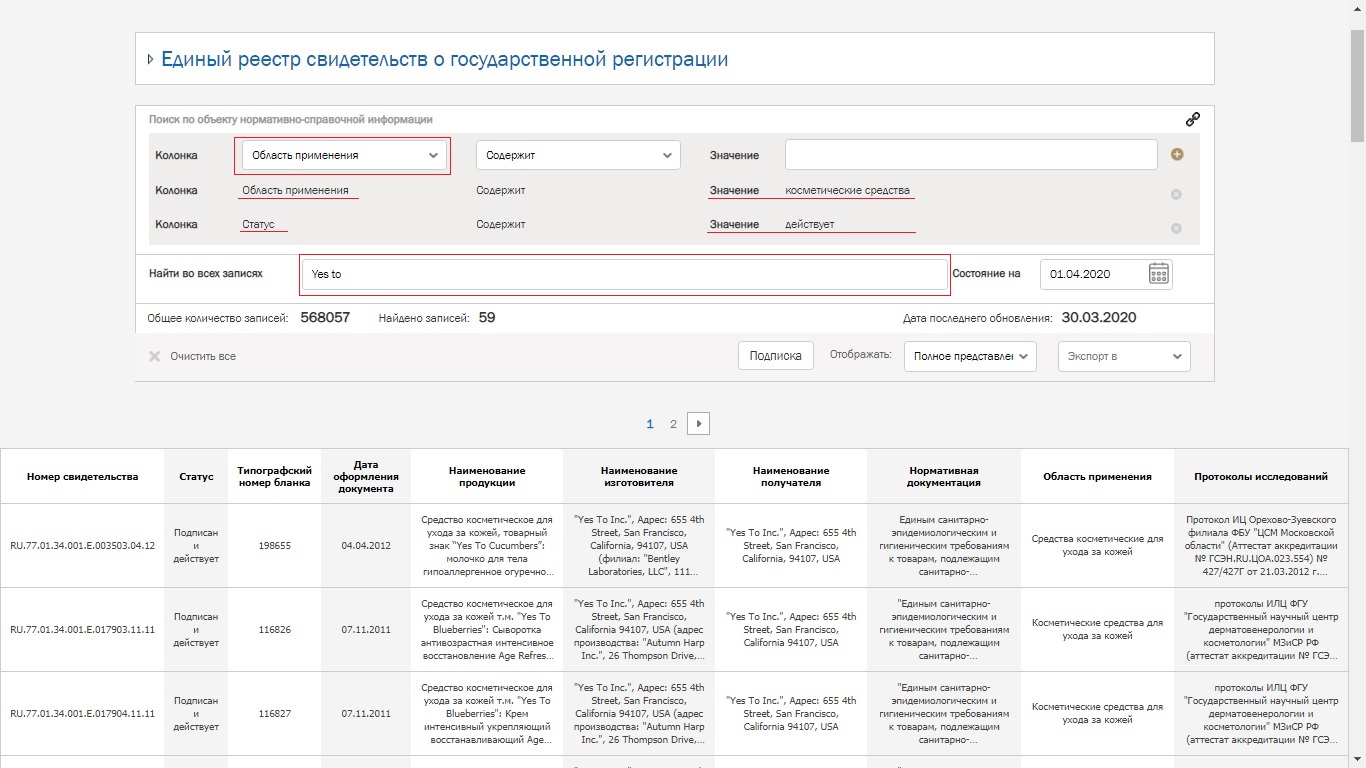Open the 'Полное представление' display dropdown
The height and width of the screenshot is (768, 1366).
click(x=970, y=356)
